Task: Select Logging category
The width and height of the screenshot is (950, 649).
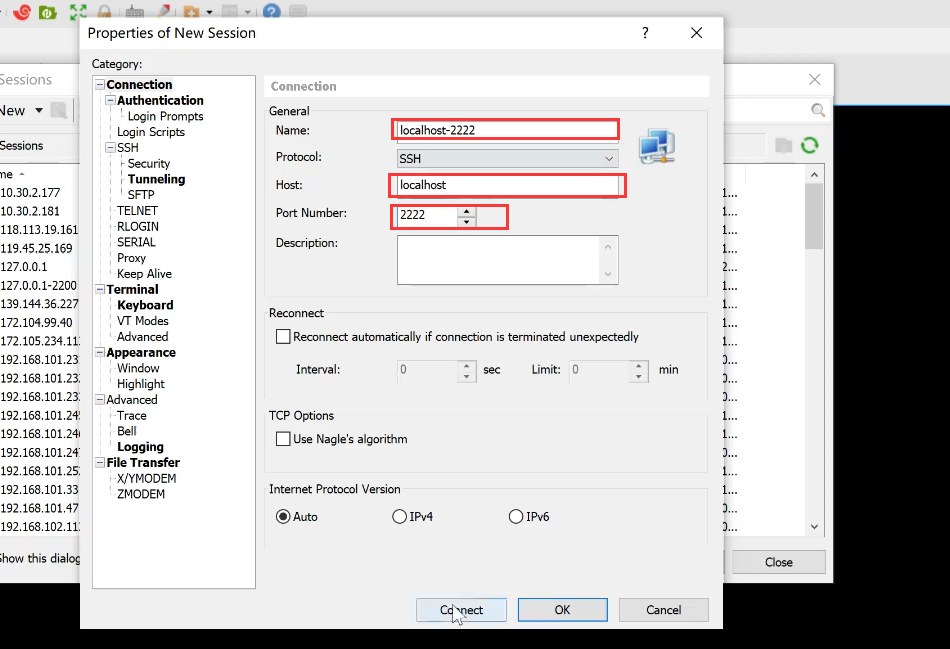Action: pyautogui.click(x=140, y=447)
